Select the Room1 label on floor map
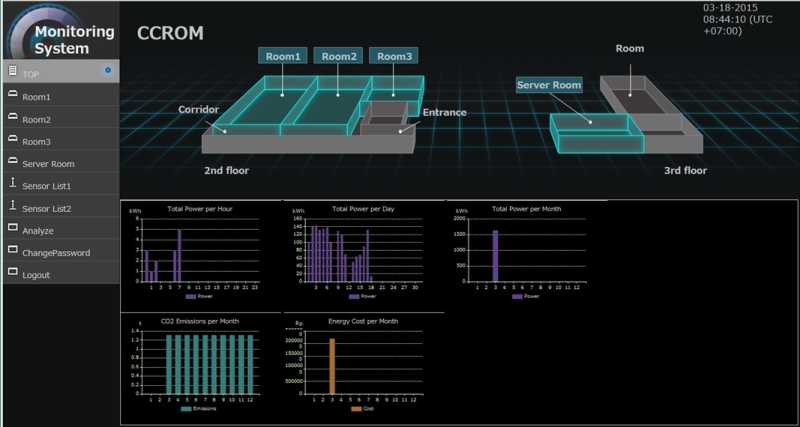800x427 pixels. 284,57
